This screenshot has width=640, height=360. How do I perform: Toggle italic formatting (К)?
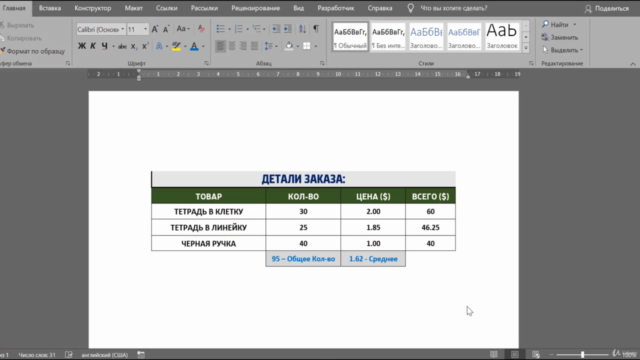pos(93,46)
